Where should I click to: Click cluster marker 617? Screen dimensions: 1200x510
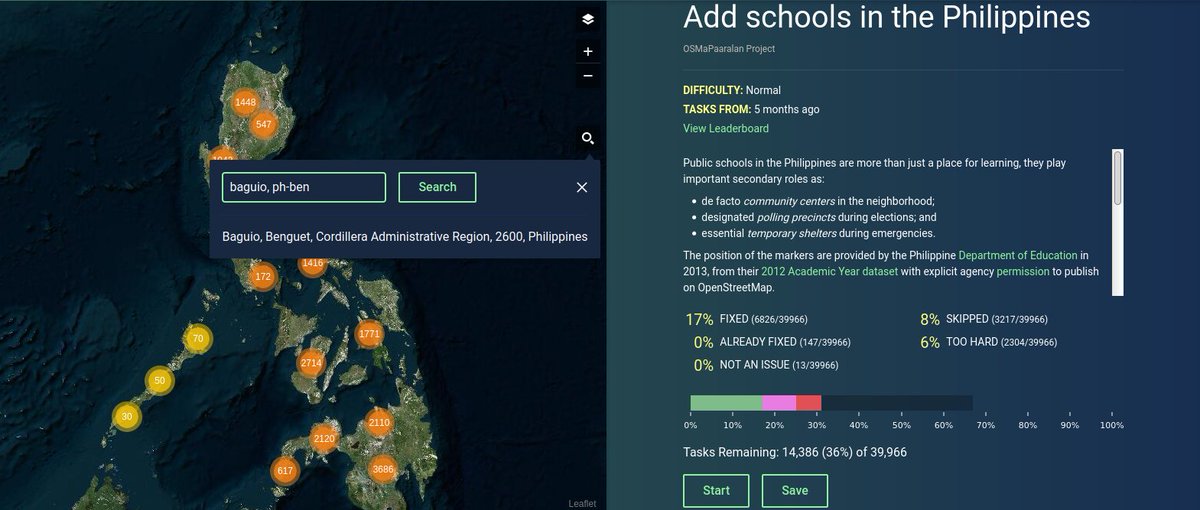[x=285, y=471]
